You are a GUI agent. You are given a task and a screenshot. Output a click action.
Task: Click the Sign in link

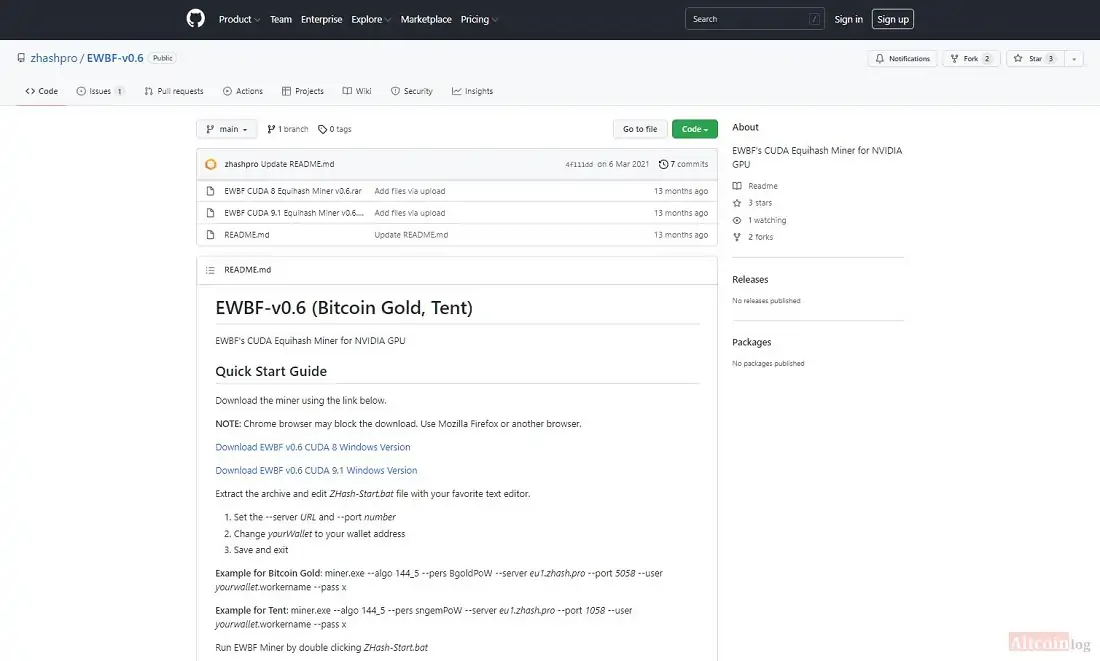(848, 20)
